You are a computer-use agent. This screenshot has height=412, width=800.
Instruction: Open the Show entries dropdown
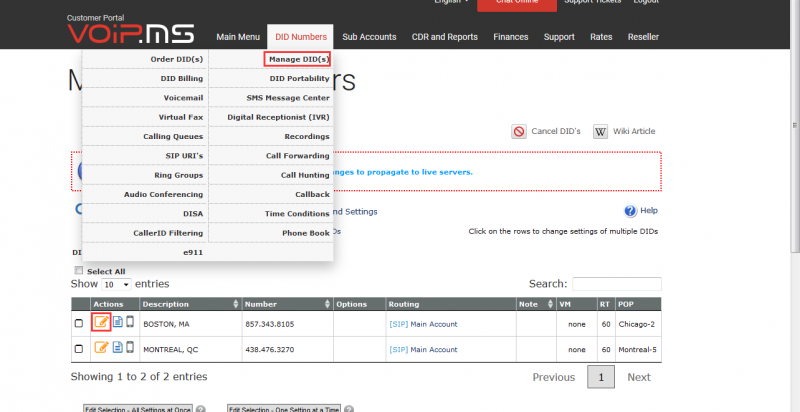click(117, 285)
